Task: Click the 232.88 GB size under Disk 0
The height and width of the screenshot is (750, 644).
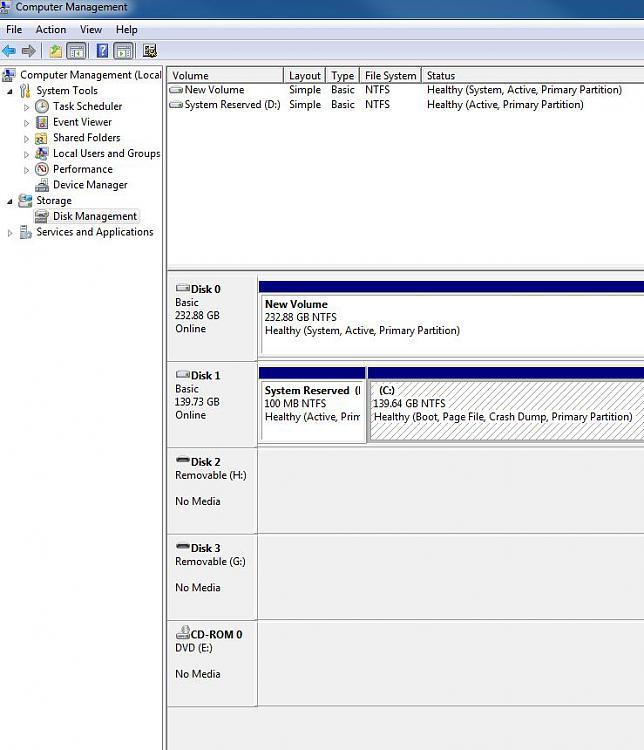Action: click(x=197, y=315)
